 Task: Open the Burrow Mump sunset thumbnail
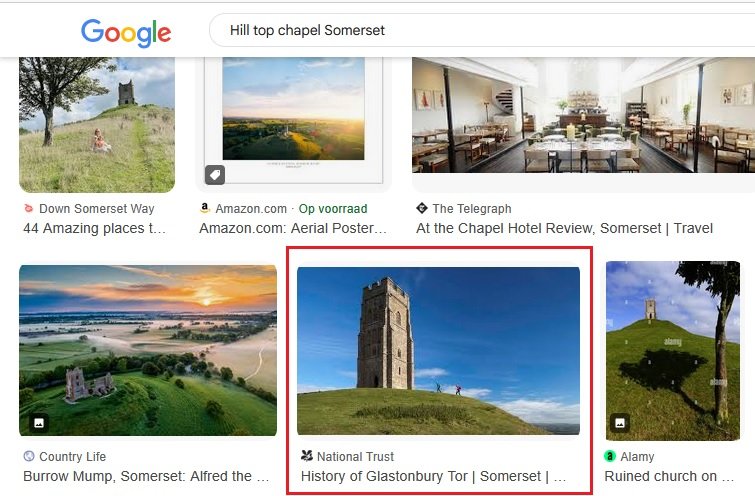click(x=148, y=350)
